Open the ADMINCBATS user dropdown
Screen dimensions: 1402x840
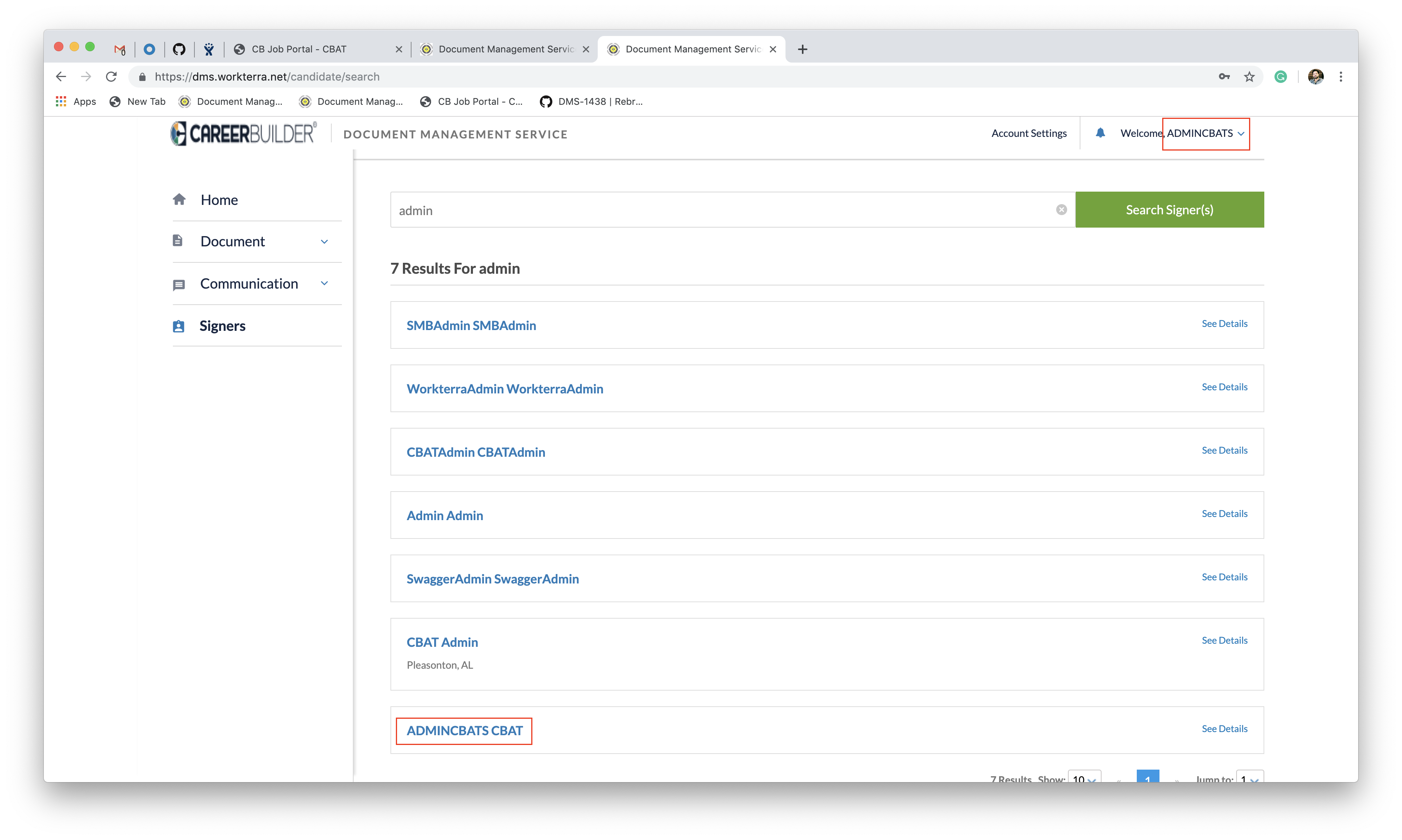(1206, 134)
